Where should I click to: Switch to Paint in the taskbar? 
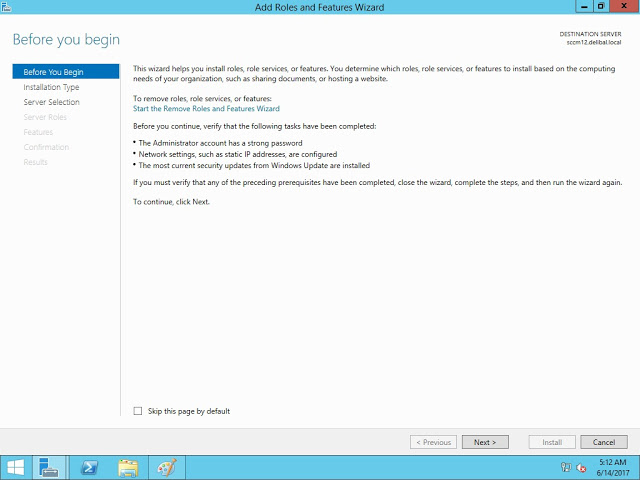(x=167, y=467)
